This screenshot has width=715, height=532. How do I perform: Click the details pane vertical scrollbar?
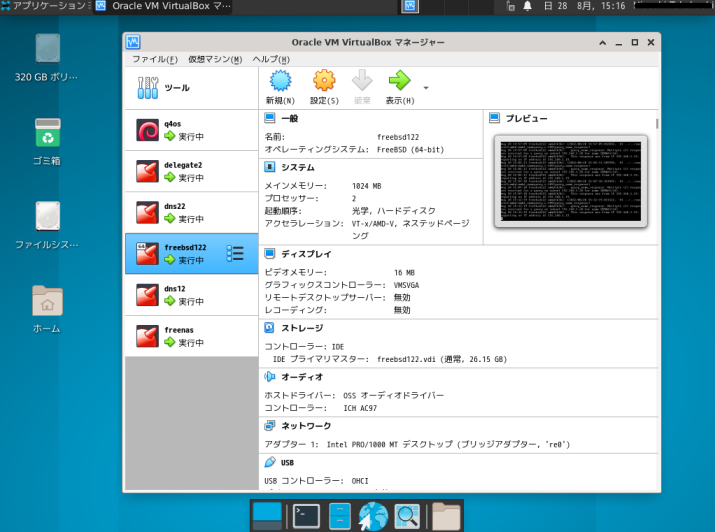point(657,124)
